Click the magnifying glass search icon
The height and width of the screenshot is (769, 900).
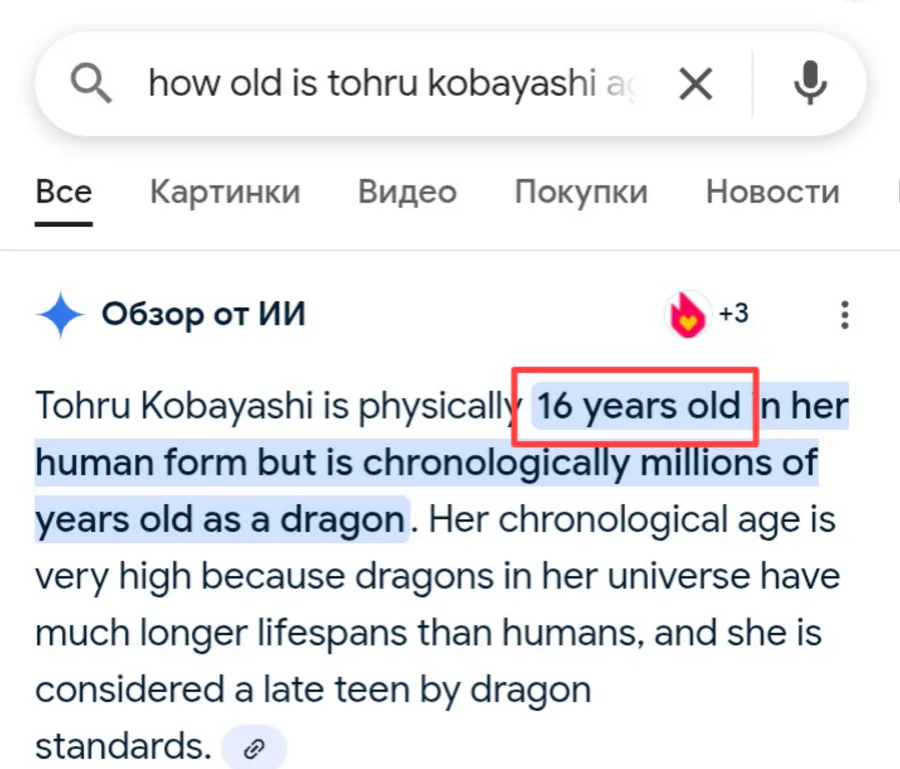click(91, 84)
